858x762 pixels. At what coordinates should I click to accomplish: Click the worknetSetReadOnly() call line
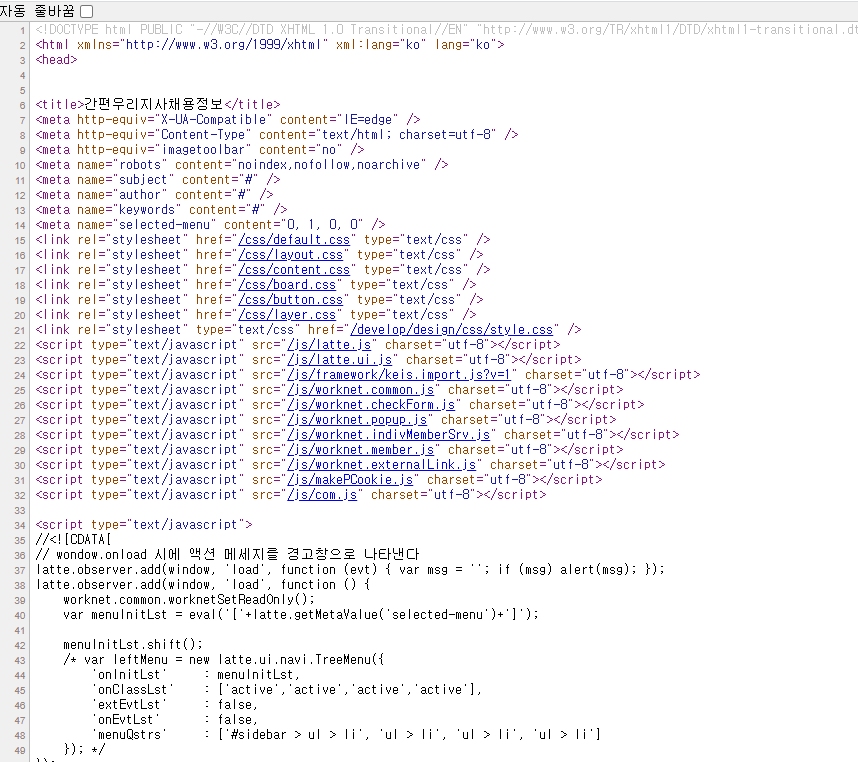tap(189, 600)
